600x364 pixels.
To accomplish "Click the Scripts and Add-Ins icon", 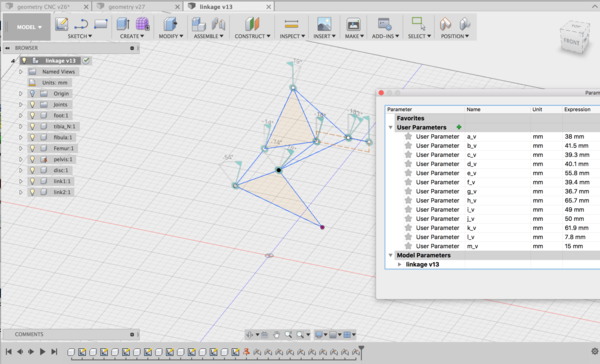I will [385, 24].
